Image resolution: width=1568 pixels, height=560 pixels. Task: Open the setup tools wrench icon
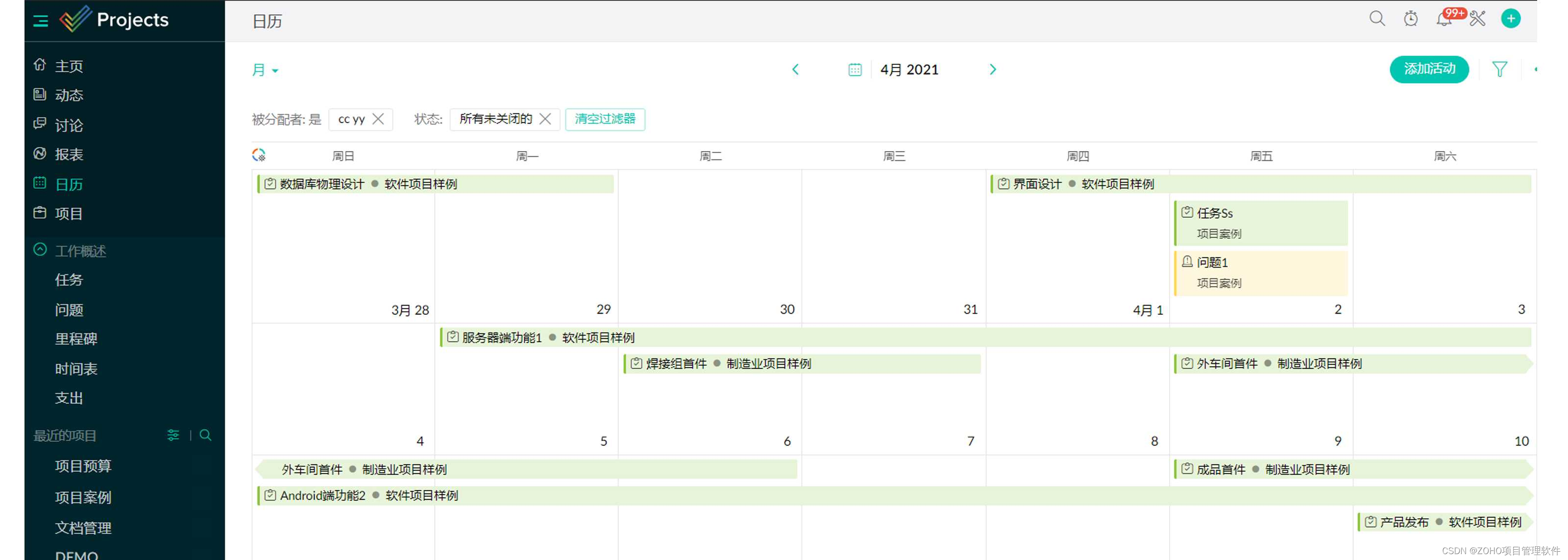coord(1477,19)
